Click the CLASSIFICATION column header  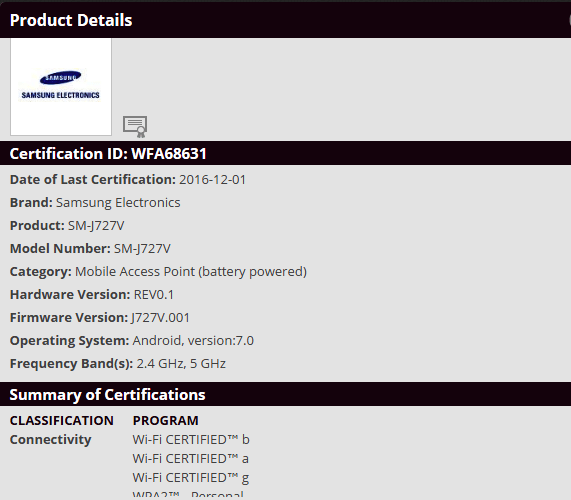[x=62, y=421]
